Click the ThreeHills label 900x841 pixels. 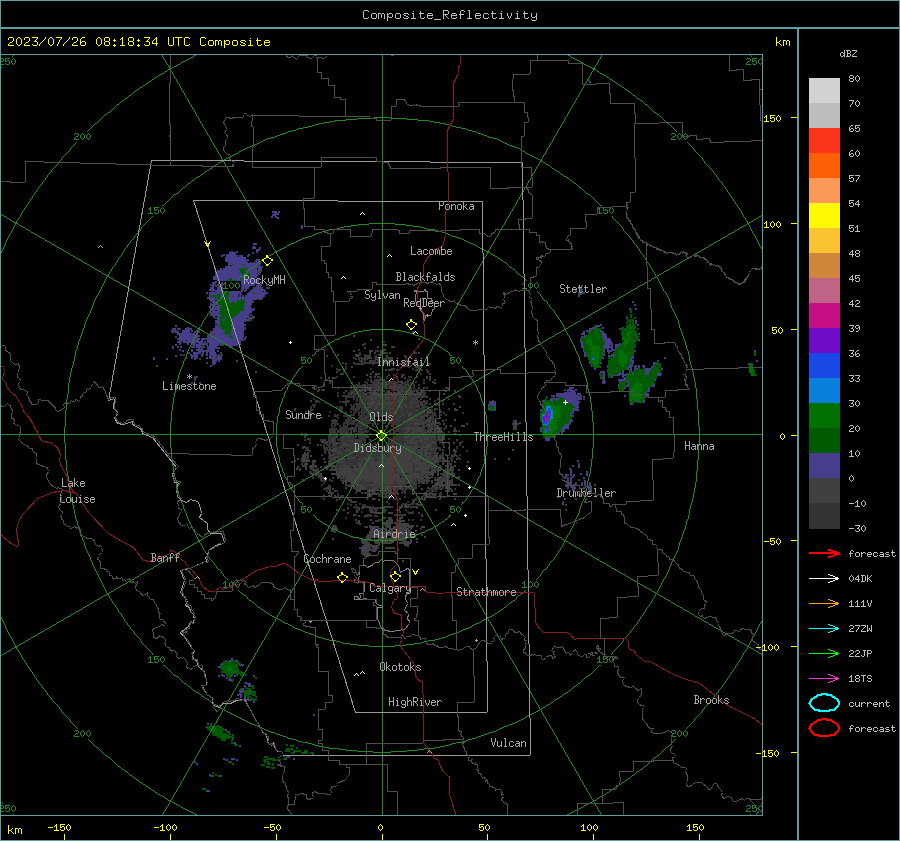pyautogui.click(x=503, y=437)
